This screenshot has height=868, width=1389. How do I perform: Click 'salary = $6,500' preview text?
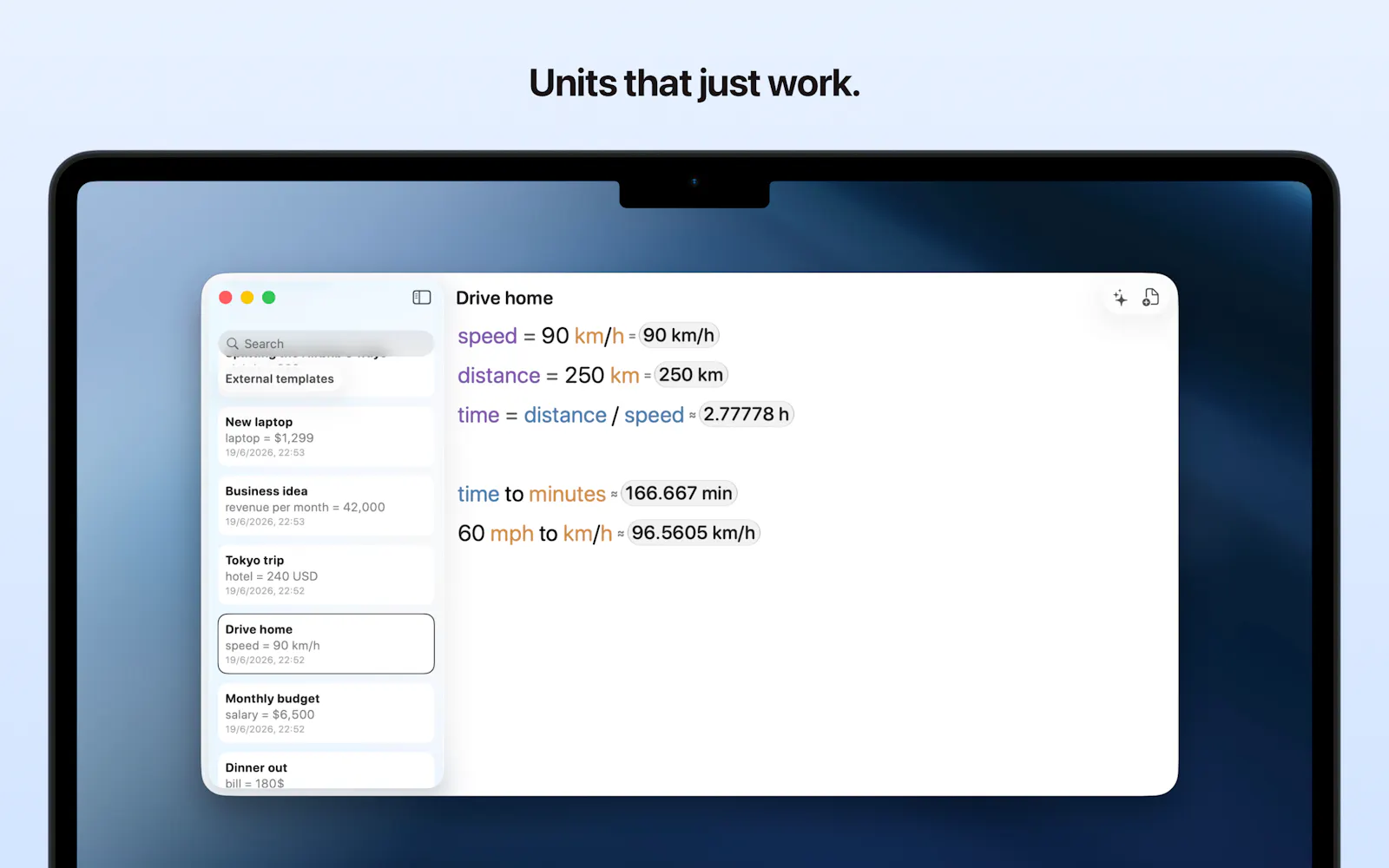pyautogui.click(x=270, y=715)
